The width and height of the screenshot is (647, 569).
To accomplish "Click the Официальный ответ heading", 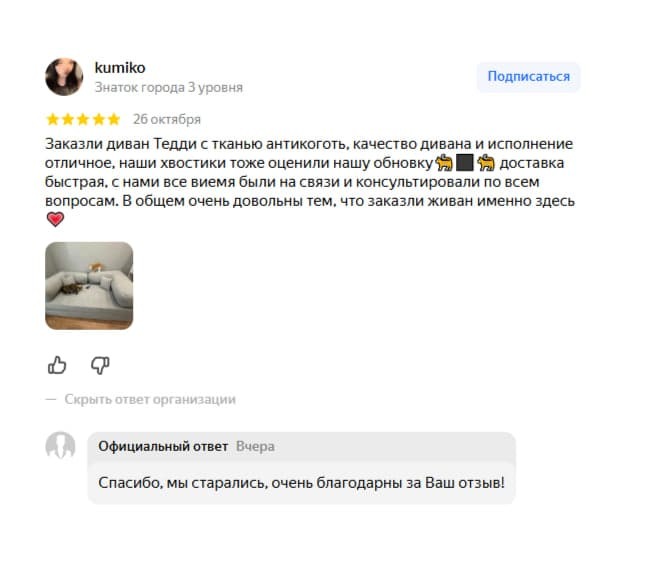I will [x=163, y=446].
